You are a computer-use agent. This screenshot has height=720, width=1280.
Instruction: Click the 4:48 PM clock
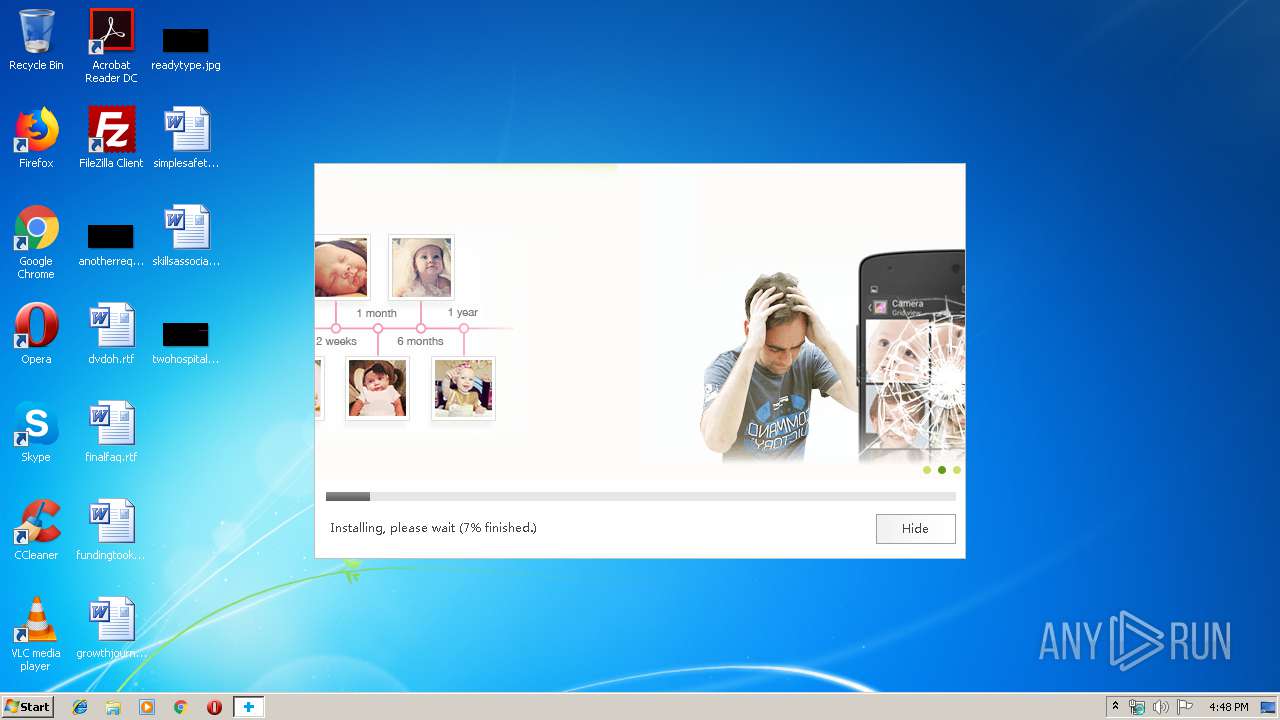[1228, 707]
